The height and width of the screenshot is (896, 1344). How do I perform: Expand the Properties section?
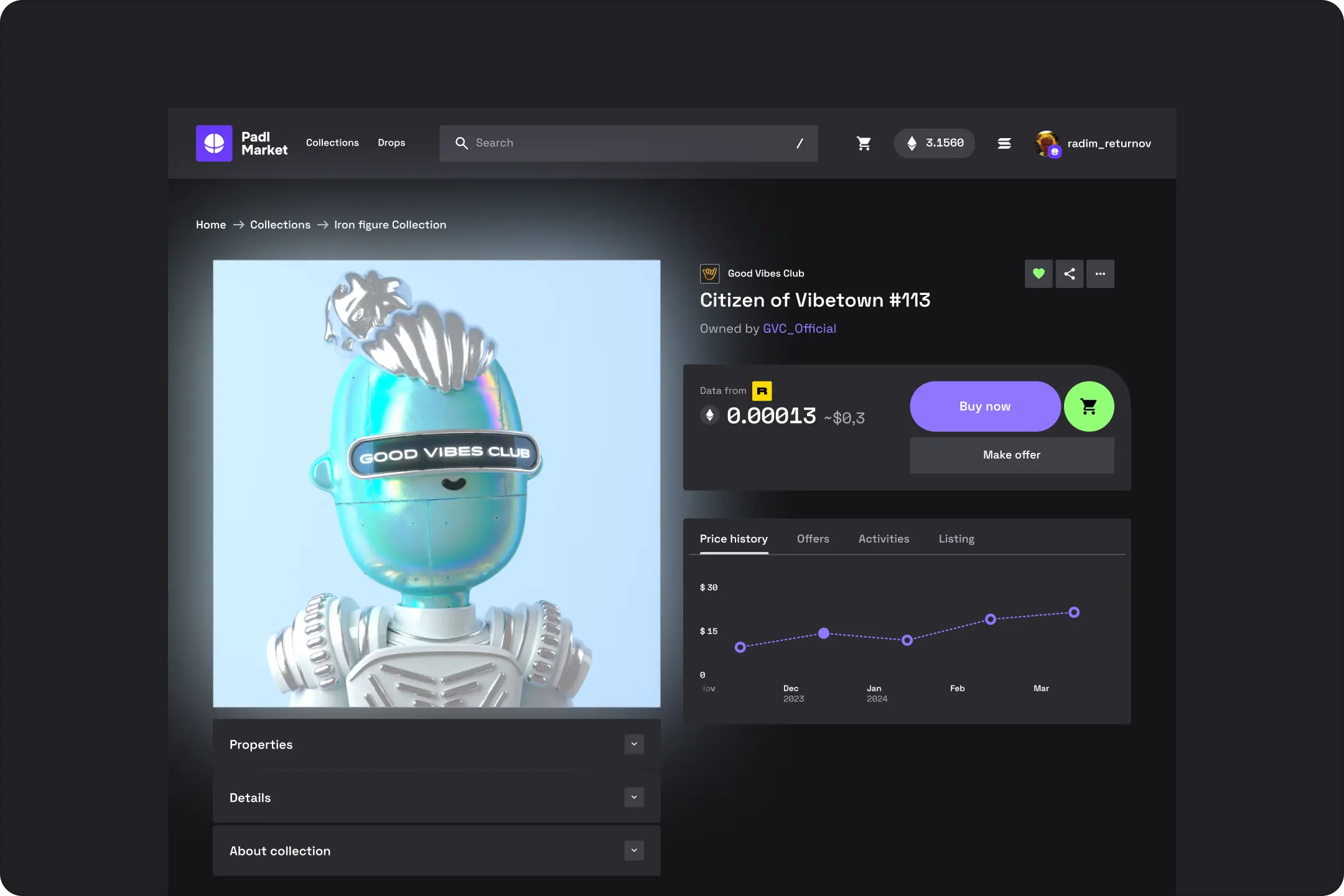tap(633, 744)
